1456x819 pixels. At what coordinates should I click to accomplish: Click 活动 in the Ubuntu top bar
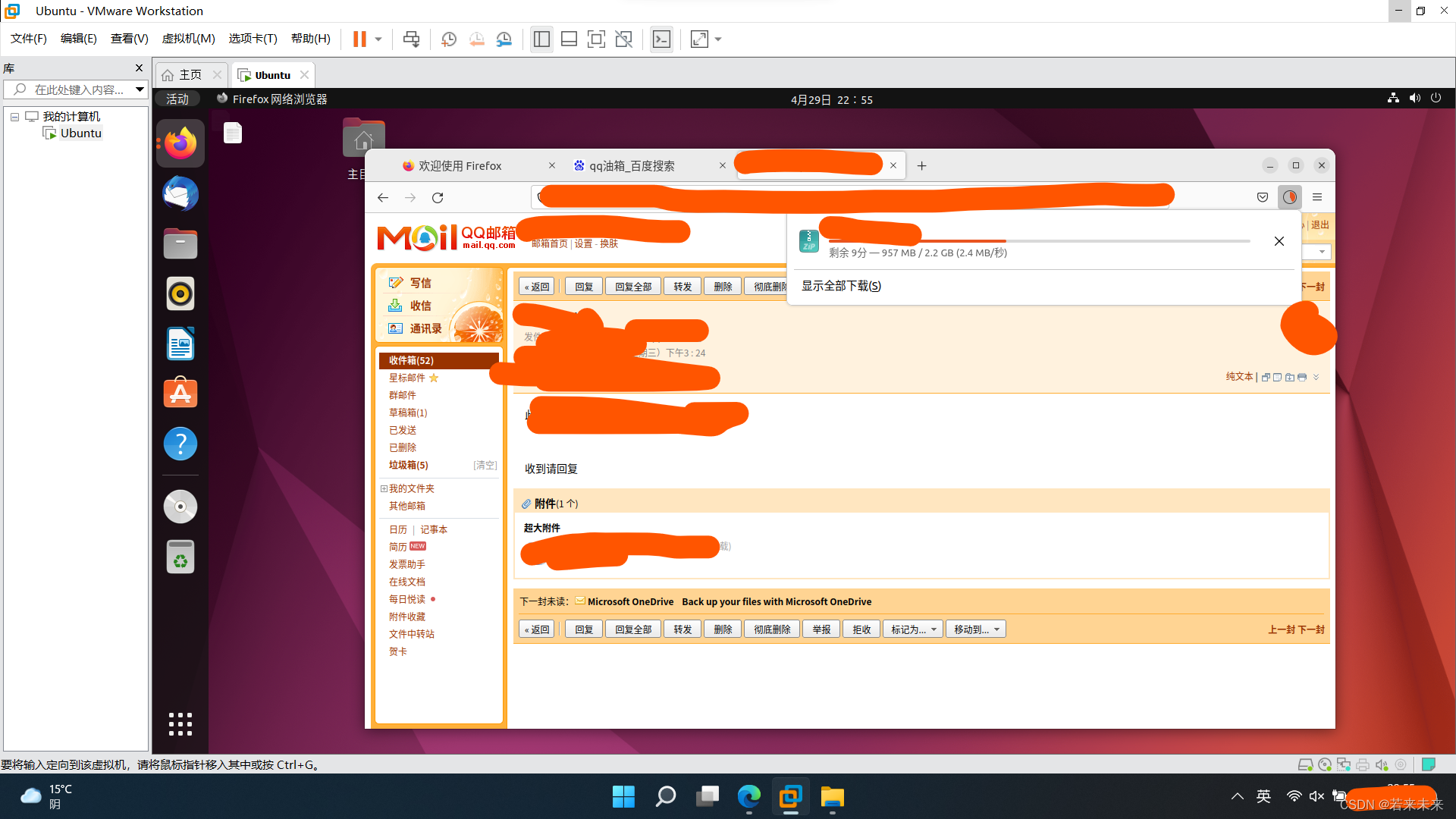pos(177,99)
